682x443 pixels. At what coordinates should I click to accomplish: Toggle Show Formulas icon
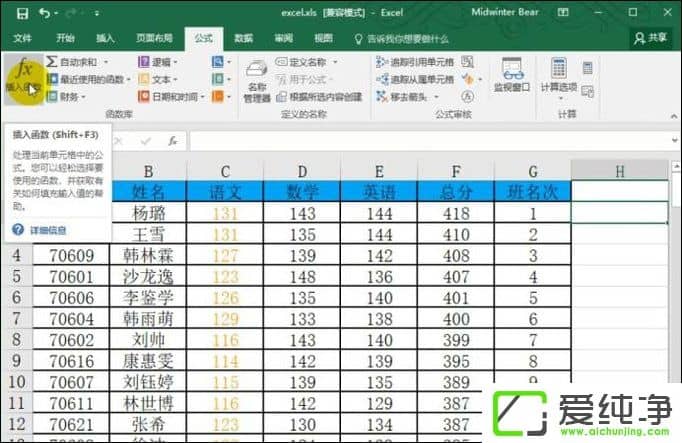(468, 62)
